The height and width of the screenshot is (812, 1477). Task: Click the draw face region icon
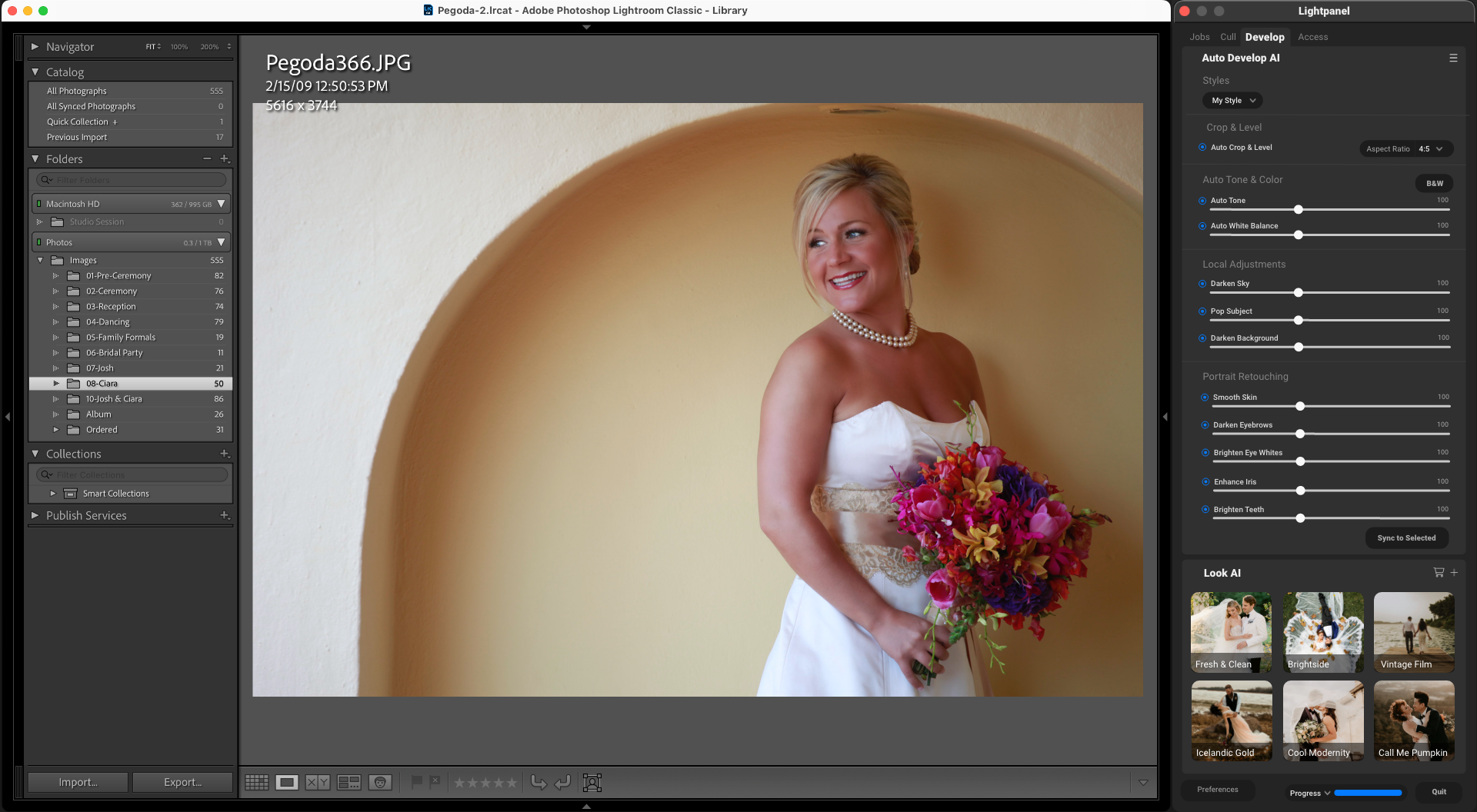(592, 782)
